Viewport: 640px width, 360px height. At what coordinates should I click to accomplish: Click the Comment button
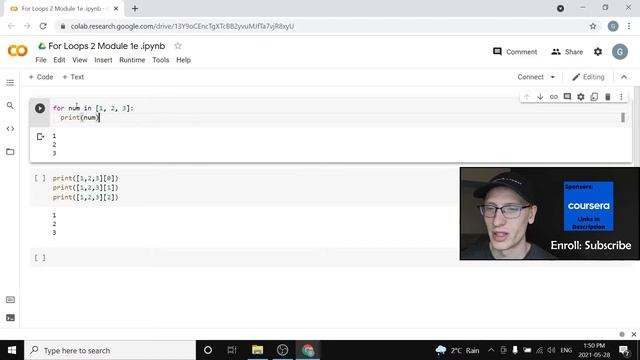point(515,52)
